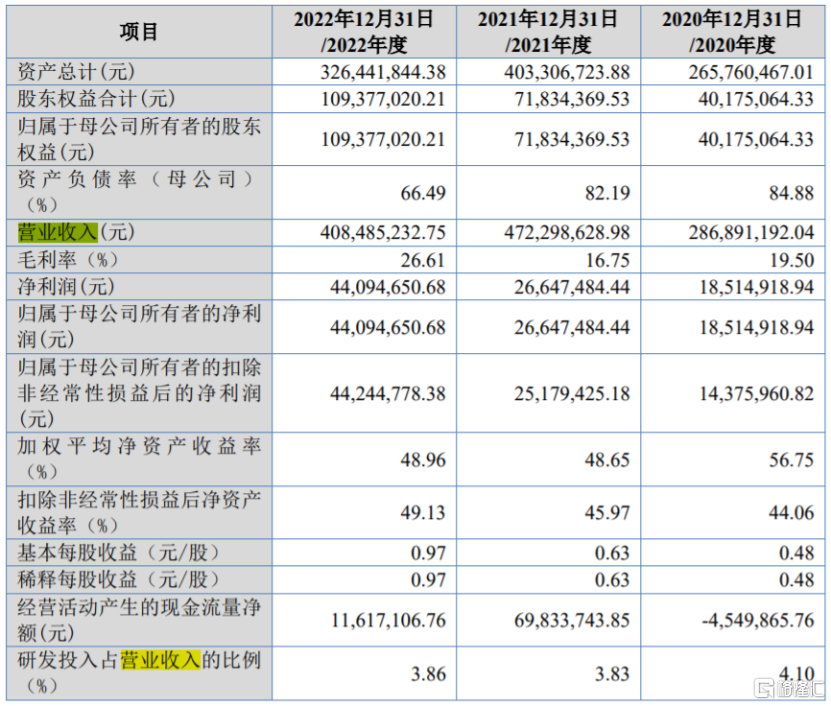Click value 45.97
831x706 pixels.
(607, 513)
